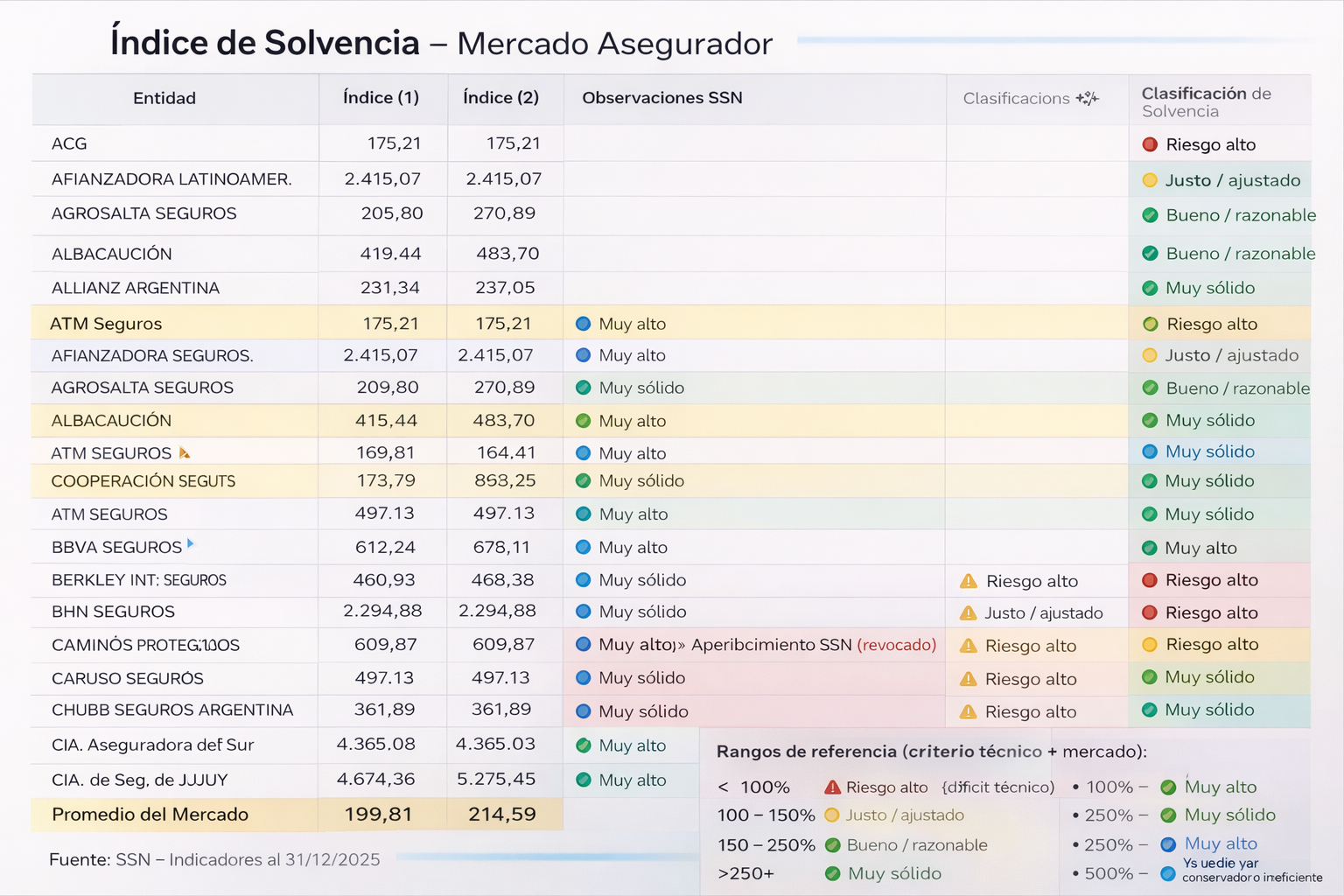Expand the blue arrow beside BBVA SEGUROS
Viewport: 1344px width, 896px height.
point(191,544)
